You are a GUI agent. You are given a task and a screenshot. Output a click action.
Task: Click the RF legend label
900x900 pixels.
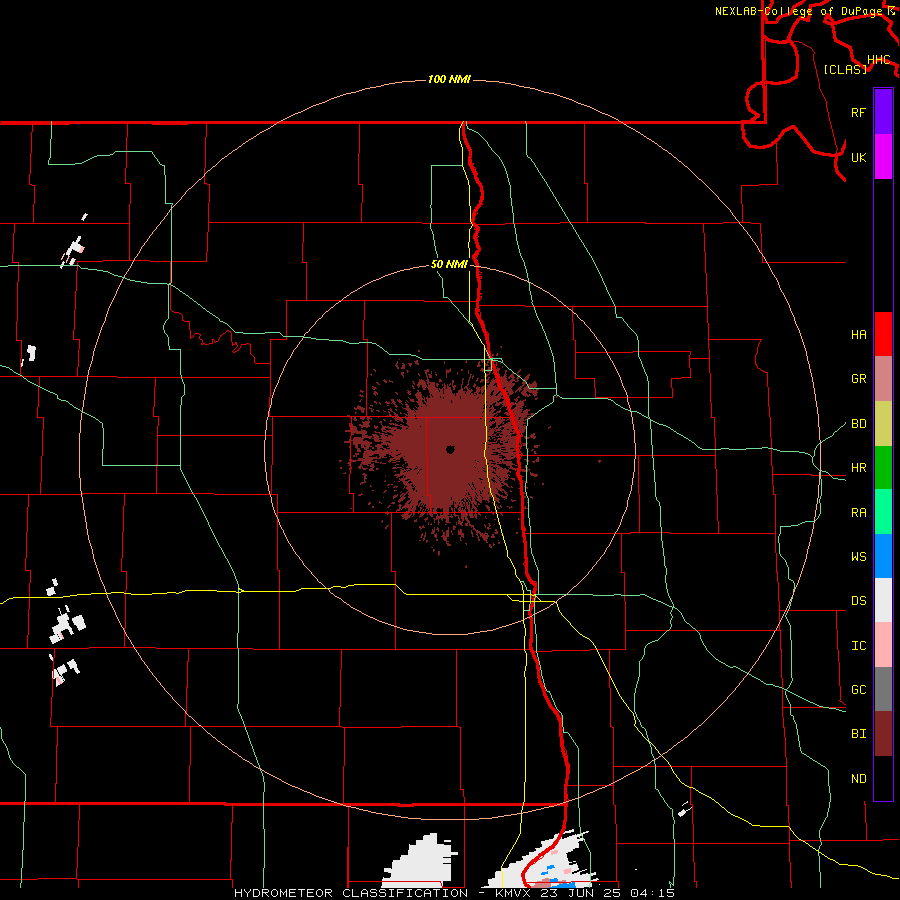point(858,112)
